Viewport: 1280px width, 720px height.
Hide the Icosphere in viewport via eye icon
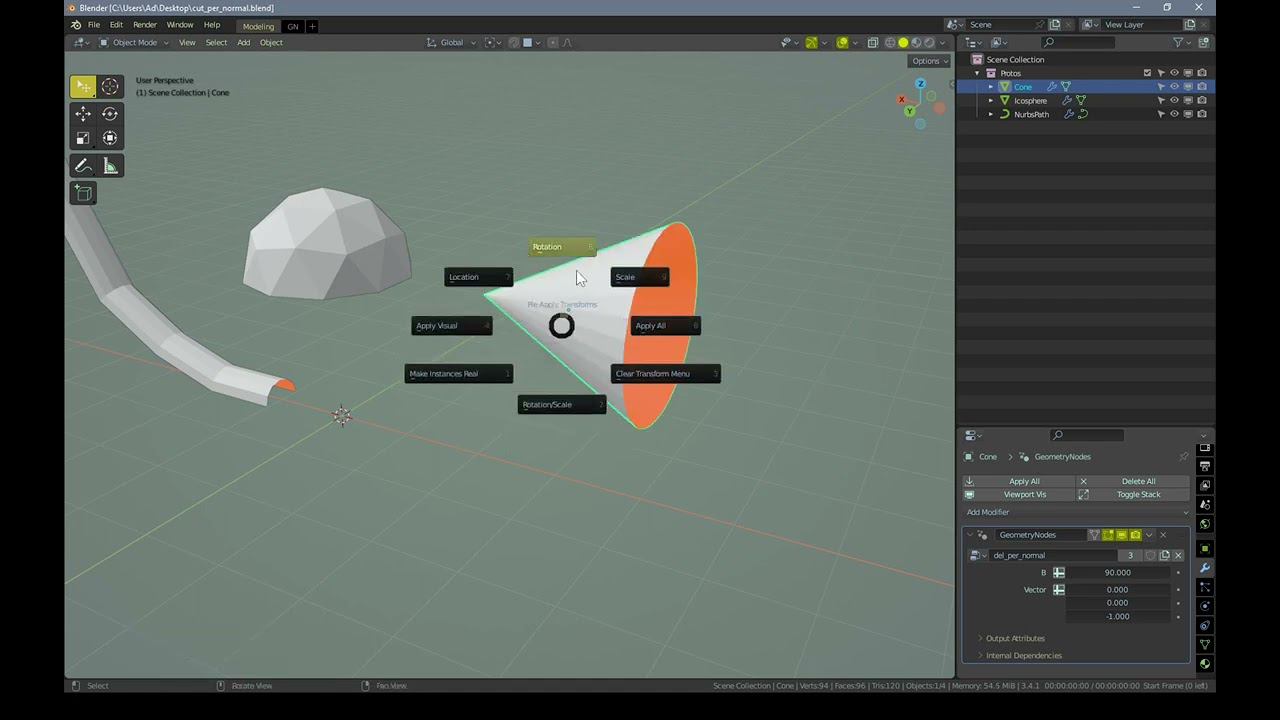point(1174,100)
